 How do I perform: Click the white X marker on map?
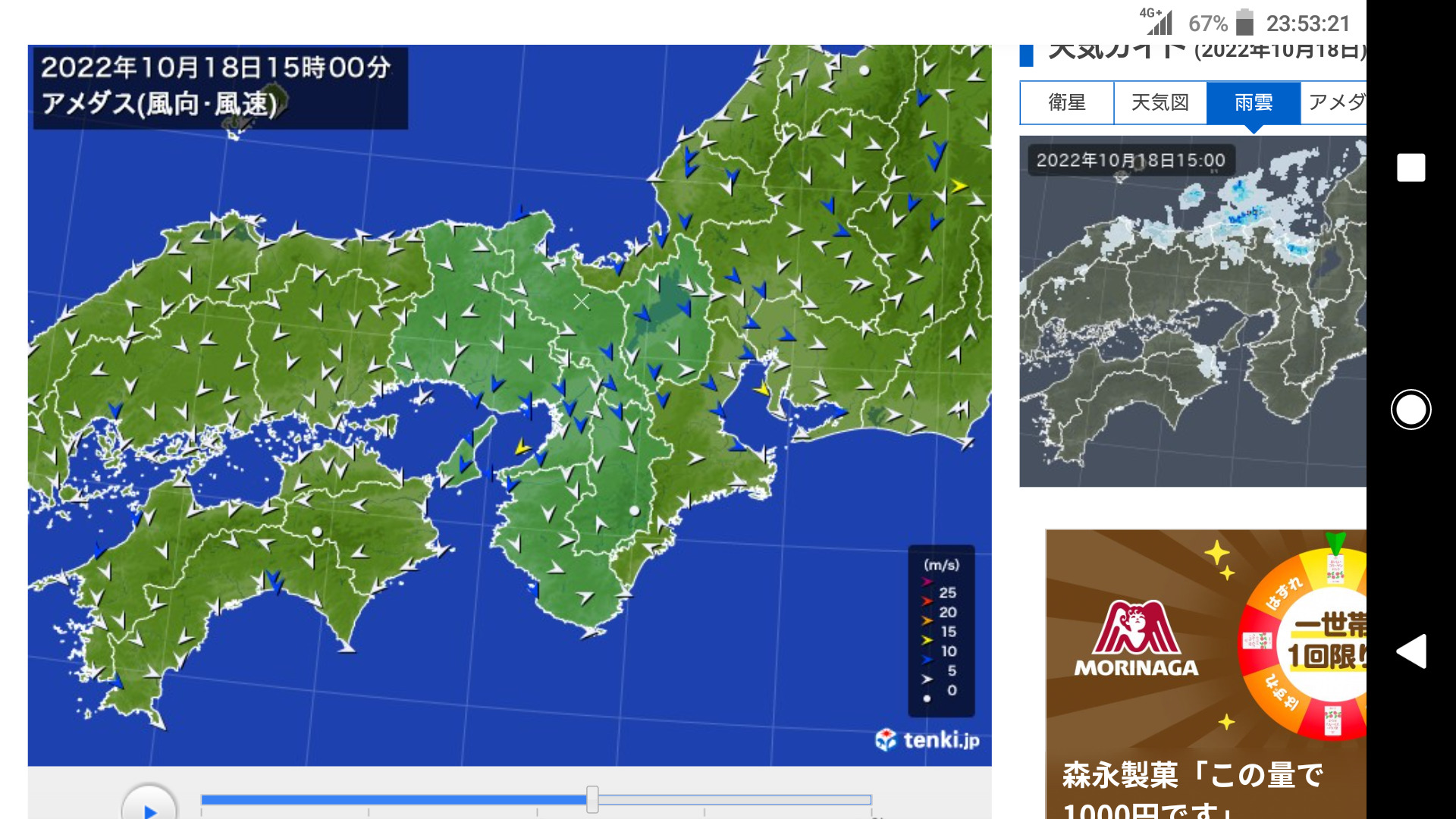pos(582,302)
